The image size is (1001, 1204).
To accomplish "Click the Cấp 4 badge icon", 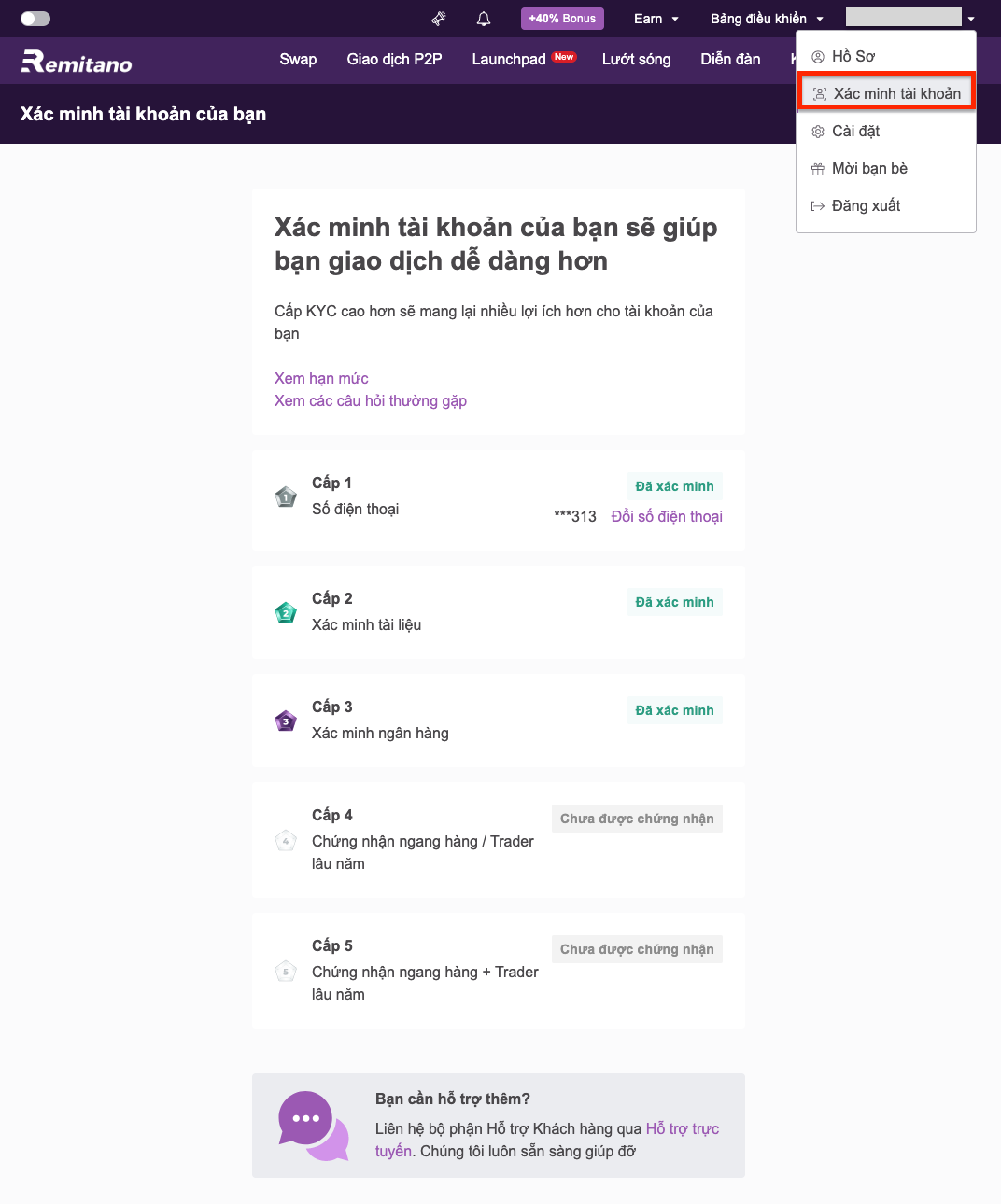I will [x=286, y=840].
